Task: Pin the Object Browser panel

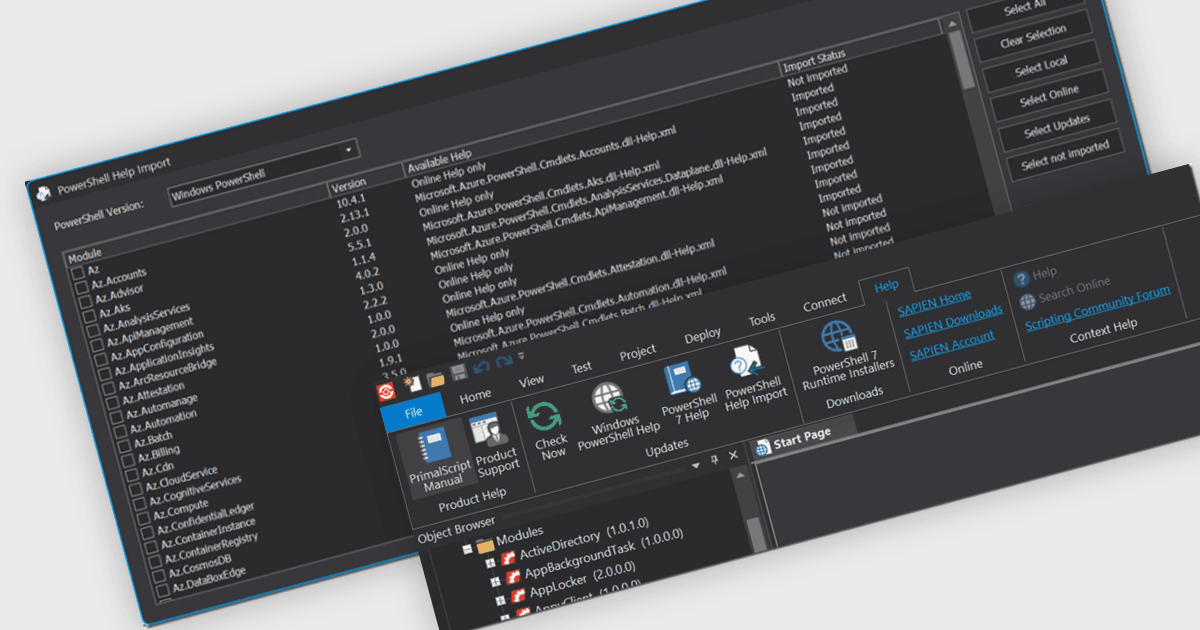Action: pyautogui.click(x=714, y=461)
